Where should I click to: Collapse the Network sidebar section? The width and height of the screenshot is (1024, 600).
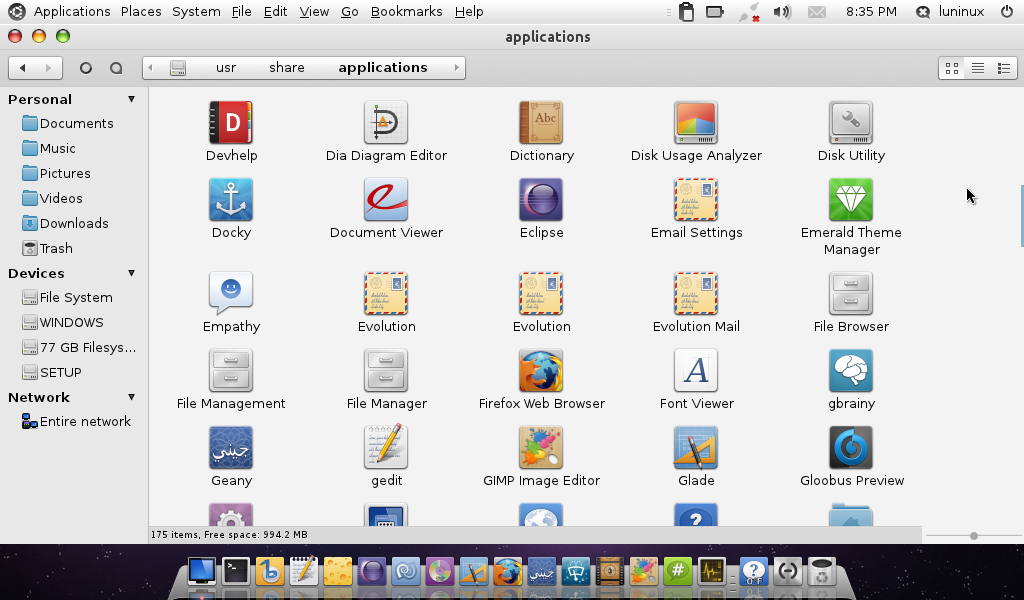pyautogui.click(x=131, y=397)
